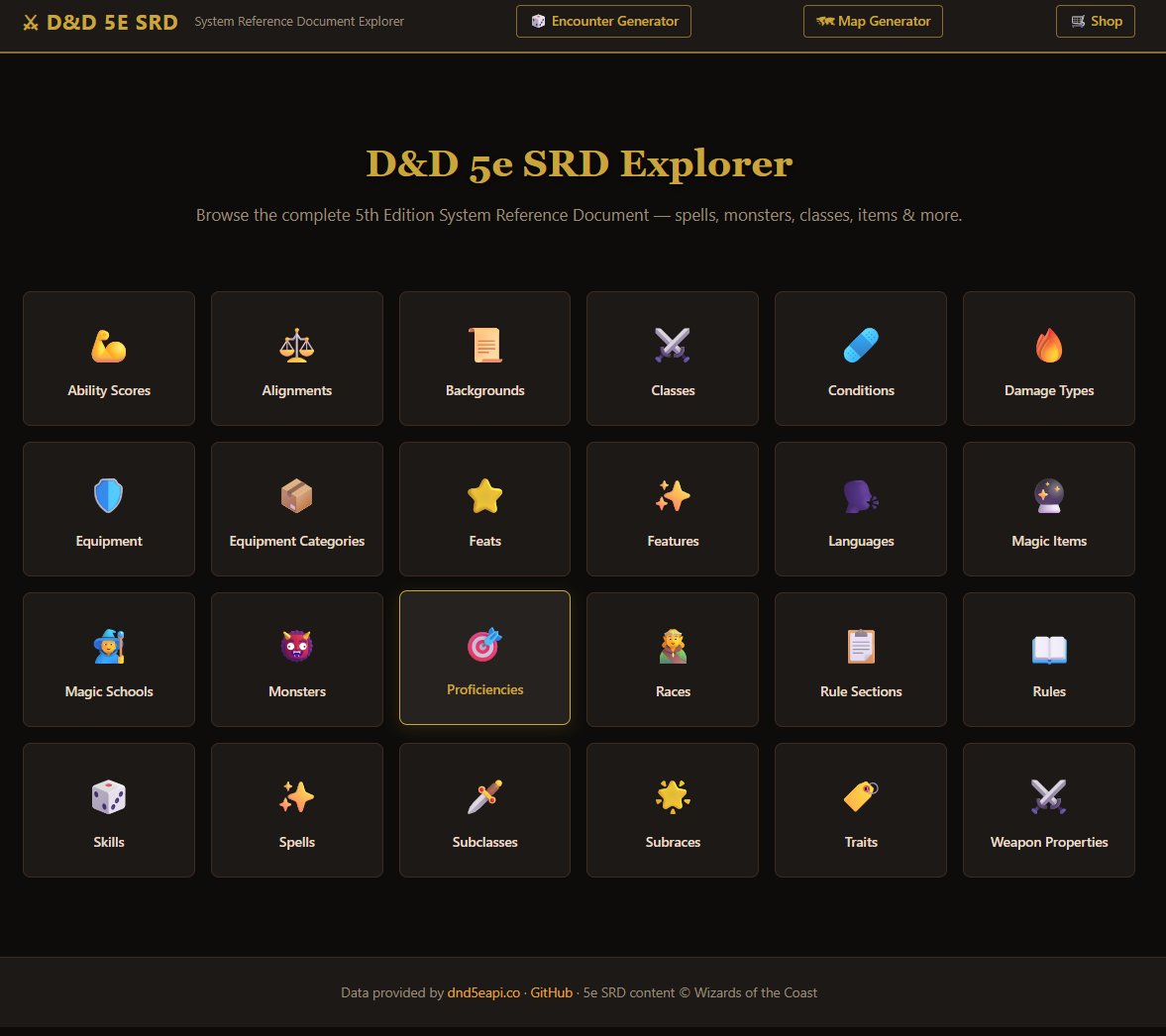Open the Magic Items crystal ball icon

(1048, 496)
